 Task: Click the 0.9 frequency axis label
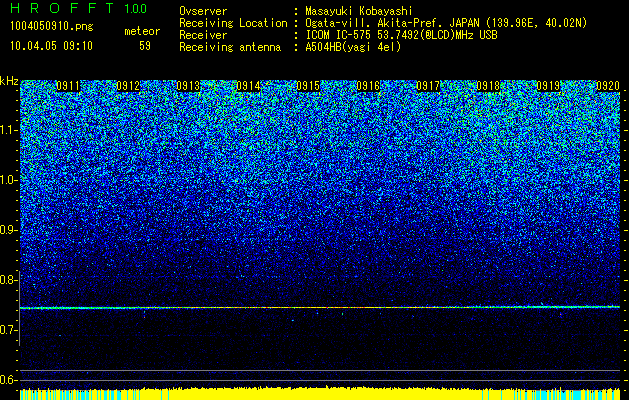tap(8, 230)
